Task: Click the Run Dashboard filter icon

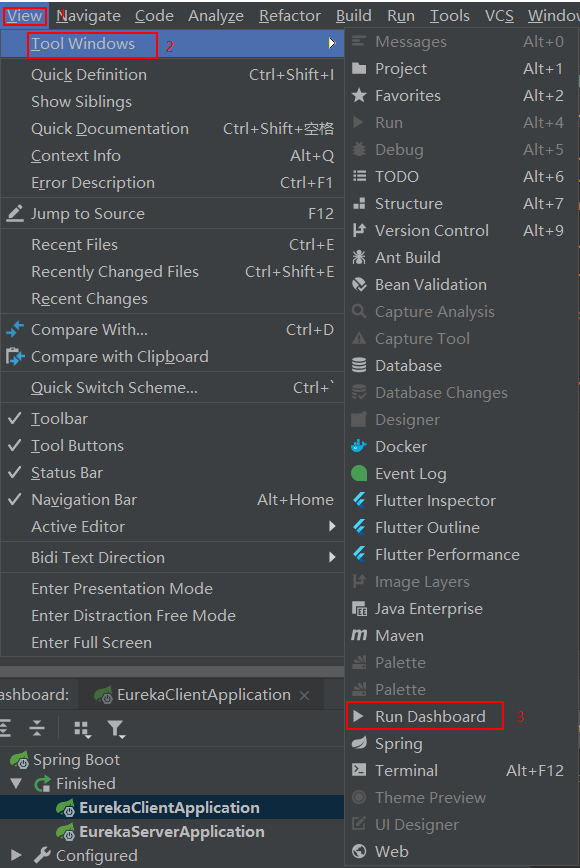Action: coord(116,729)
